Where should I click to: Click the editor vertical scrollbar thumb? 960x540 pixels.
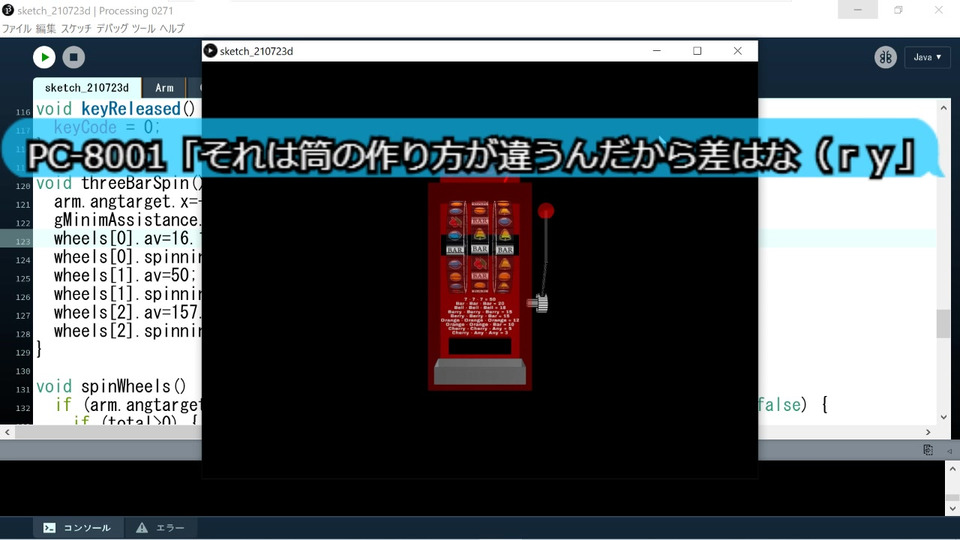pyautogui.click(x=943, y=323)
